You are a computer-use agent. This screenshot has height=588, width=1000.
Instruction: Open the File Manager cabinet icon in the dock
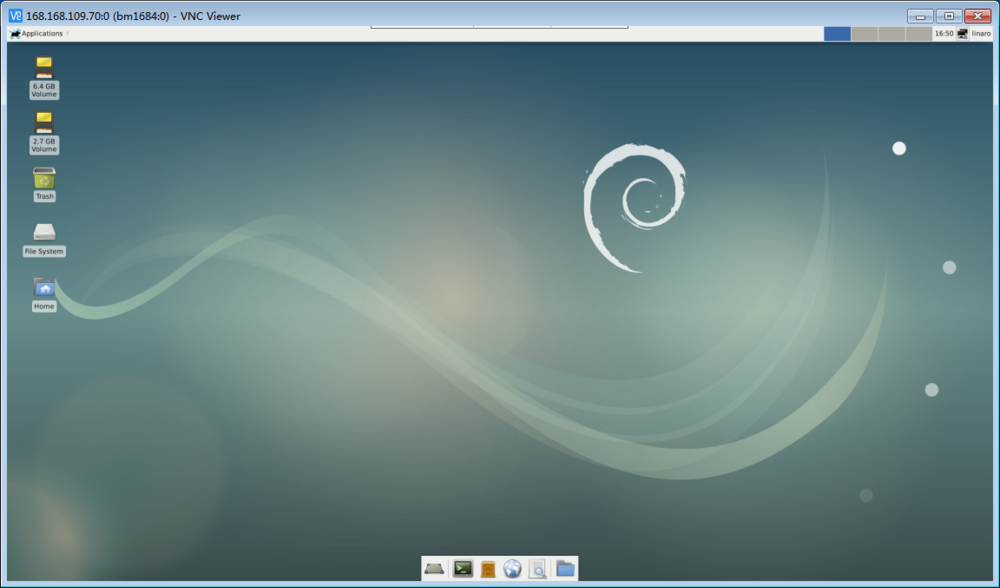[x=488, y=568]
